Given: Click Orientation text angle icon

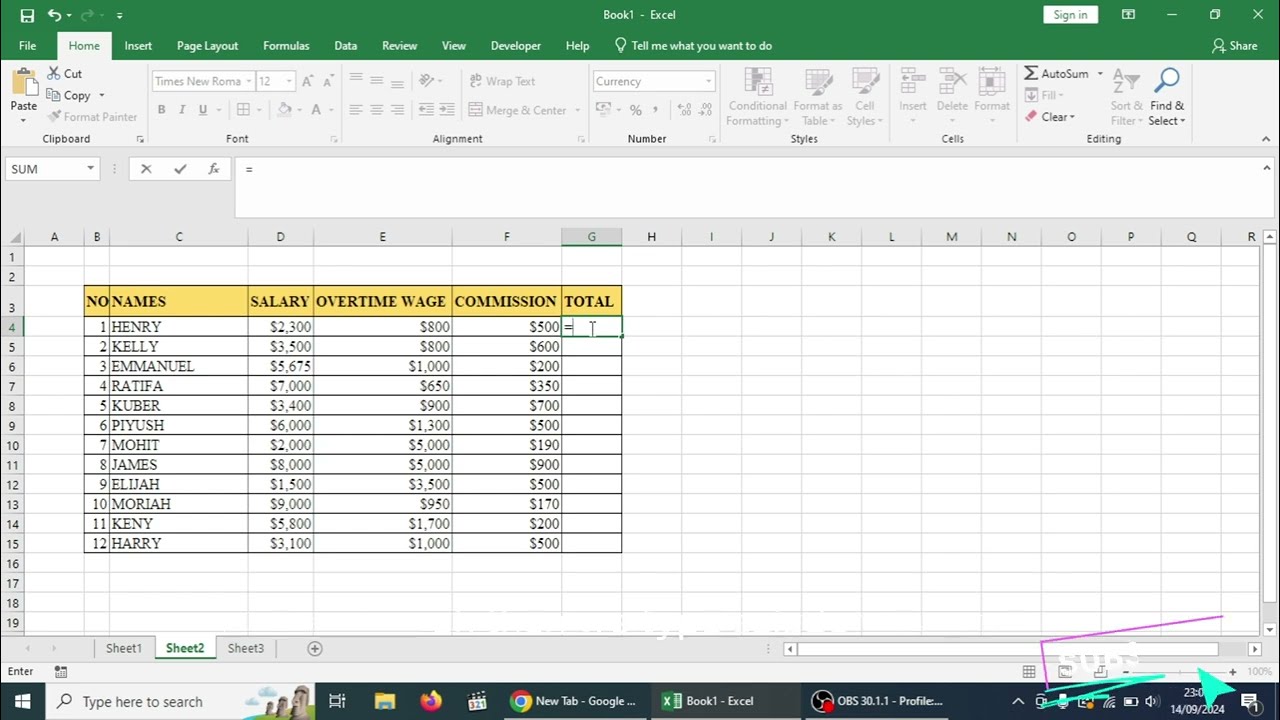Looking at the screenshot, I should (427, 81).
